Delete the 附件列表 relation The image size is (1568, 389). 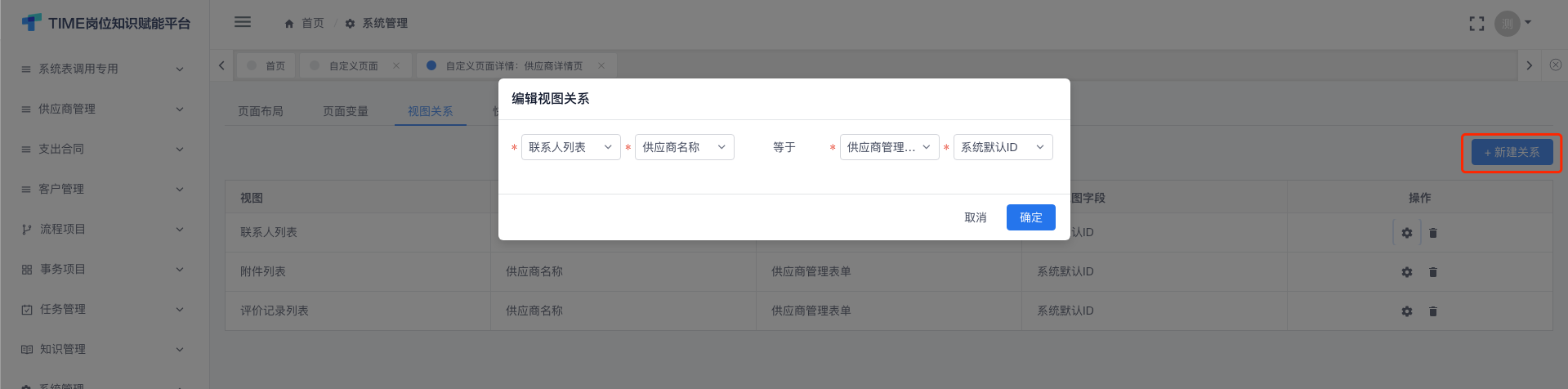tap(1433, 272)
